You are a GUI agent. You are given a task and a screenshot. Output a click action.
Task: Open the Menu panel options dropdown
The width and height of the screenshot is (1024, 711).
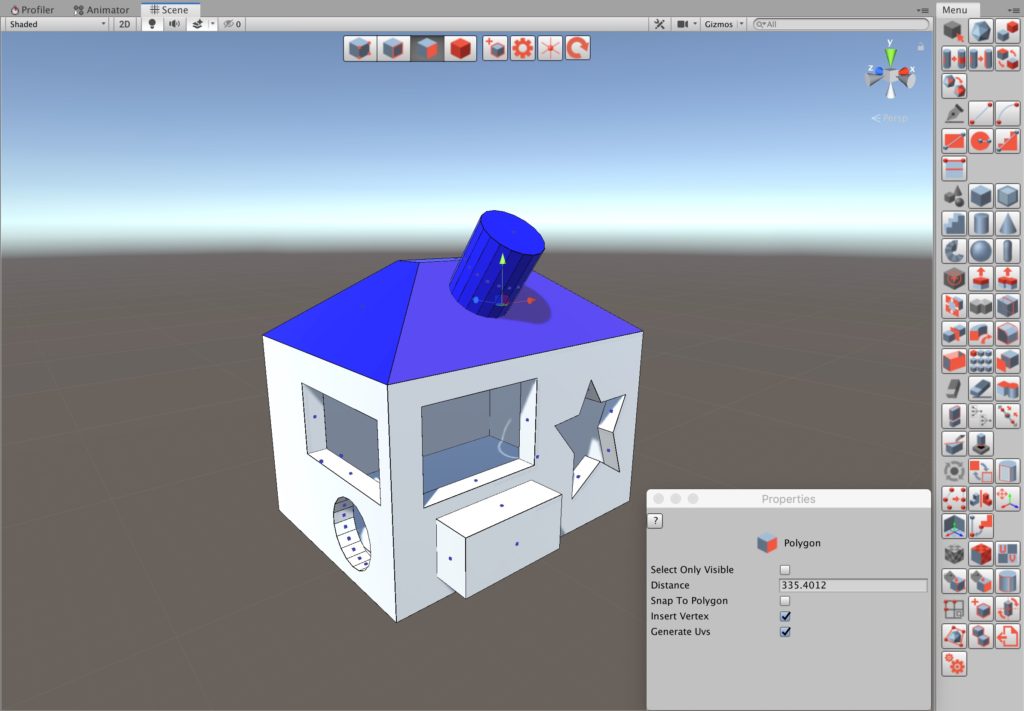coord(1015,10)
